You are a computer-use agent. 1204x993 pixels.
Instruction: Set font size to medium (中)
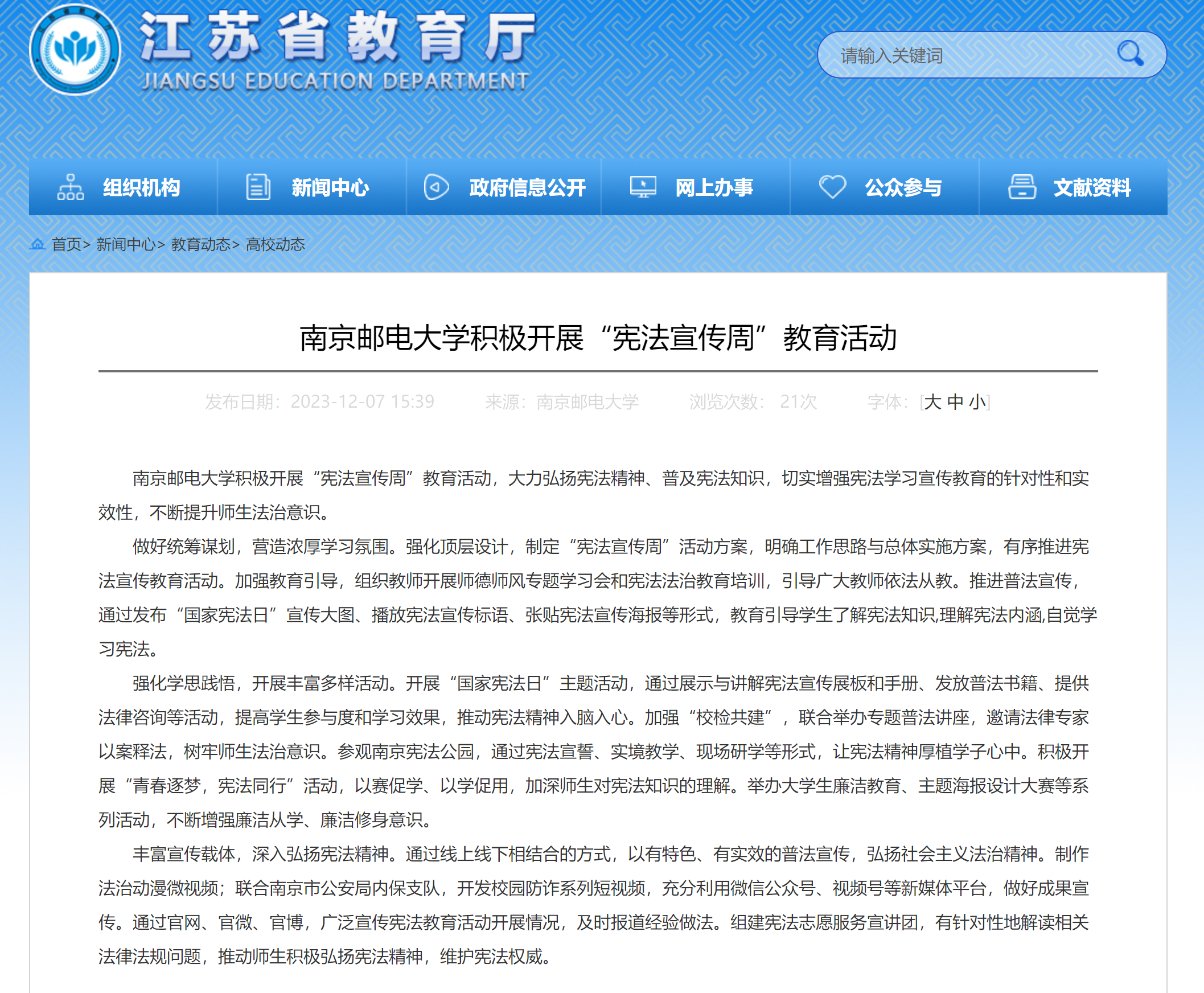click(955, 402)
